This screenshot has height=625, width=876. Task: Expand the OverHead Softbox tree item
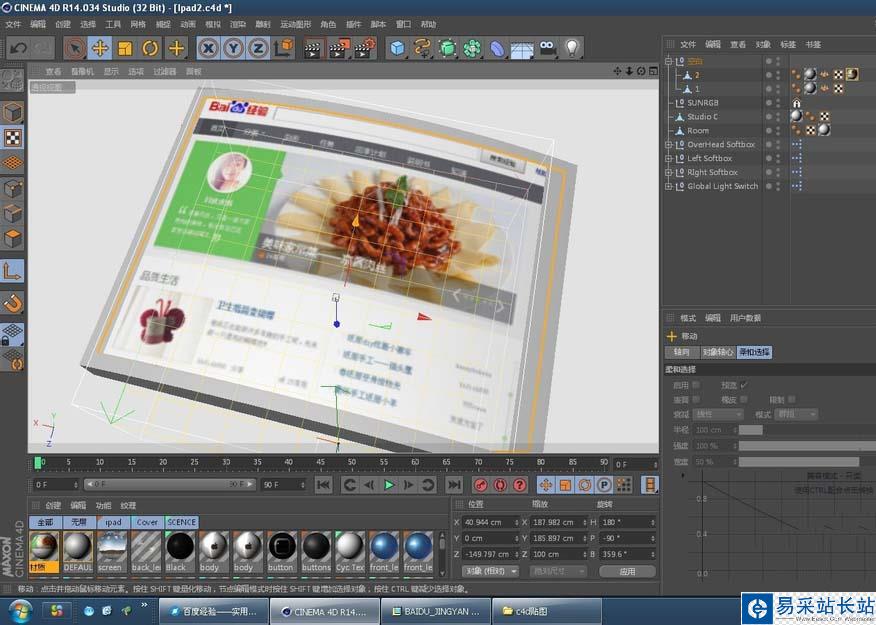(x=668, y=144)
